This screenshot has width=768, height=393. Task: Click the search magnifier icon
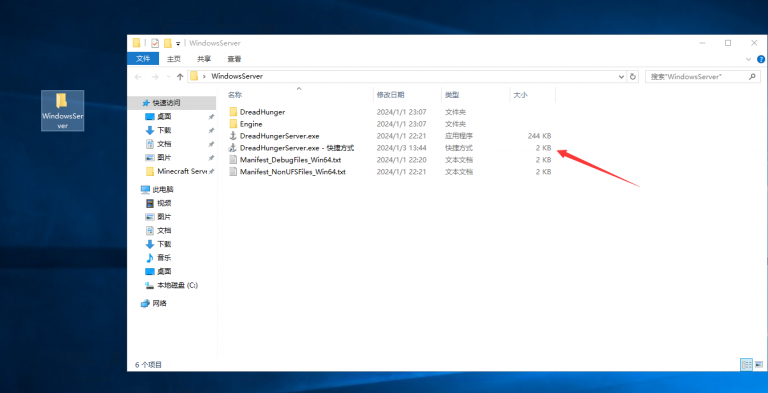(752, 76)
